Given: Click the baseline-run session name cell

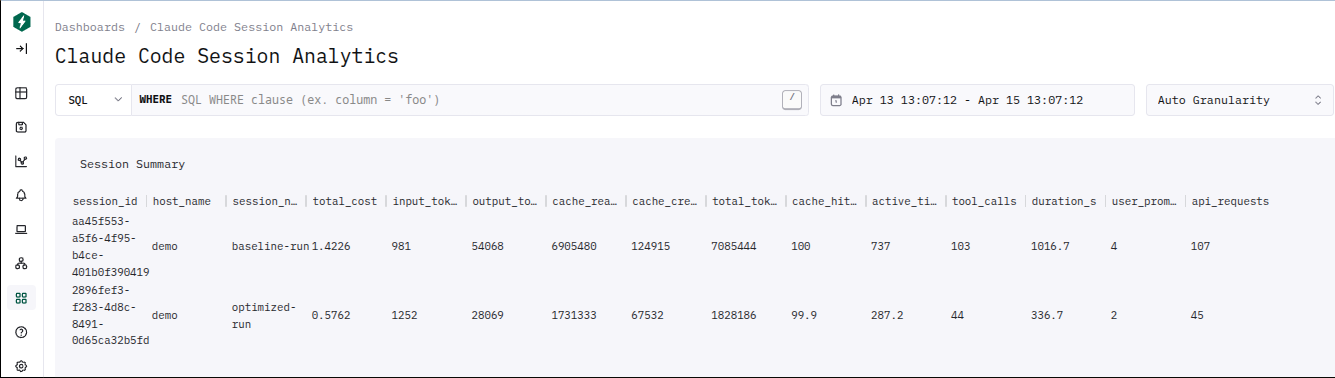Looking at the screenshot, I should [x=270, y=246].
